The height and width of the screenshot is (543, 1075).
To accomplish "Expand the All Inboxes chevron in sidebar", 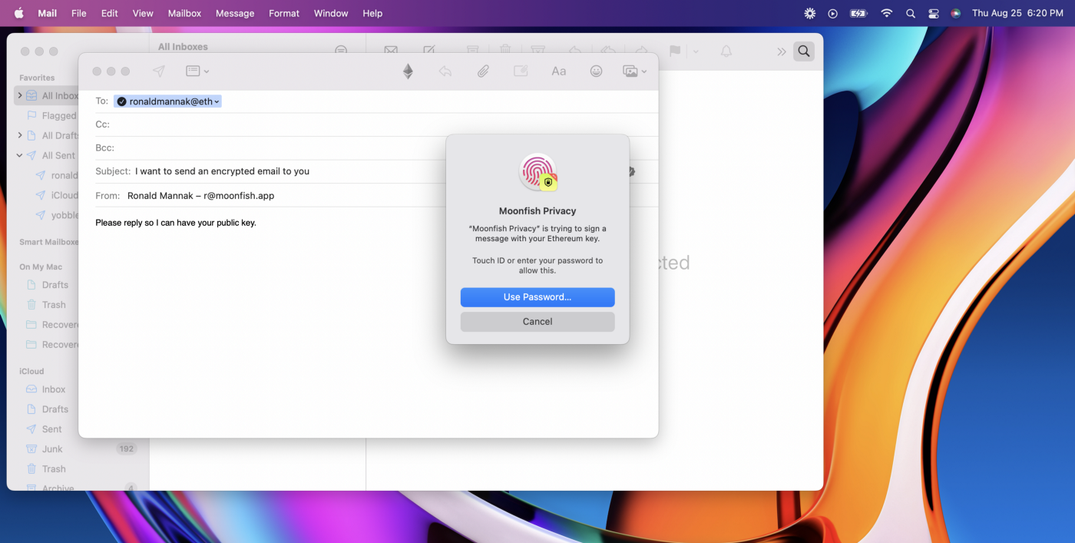I will coord(20,95).
